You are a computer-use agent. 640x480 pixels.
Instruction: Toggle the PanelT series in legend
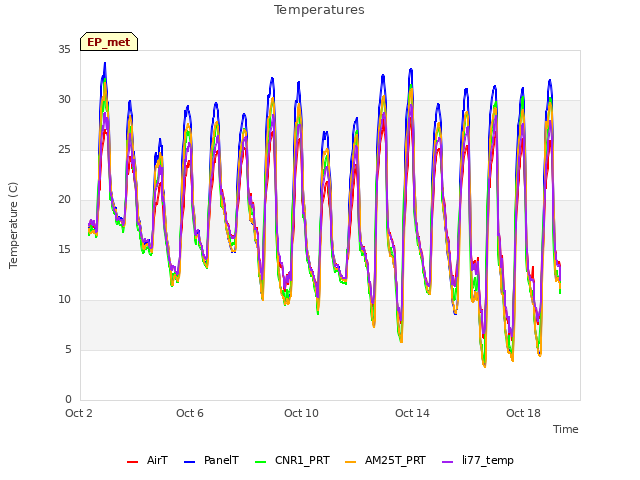click(211, 461)
